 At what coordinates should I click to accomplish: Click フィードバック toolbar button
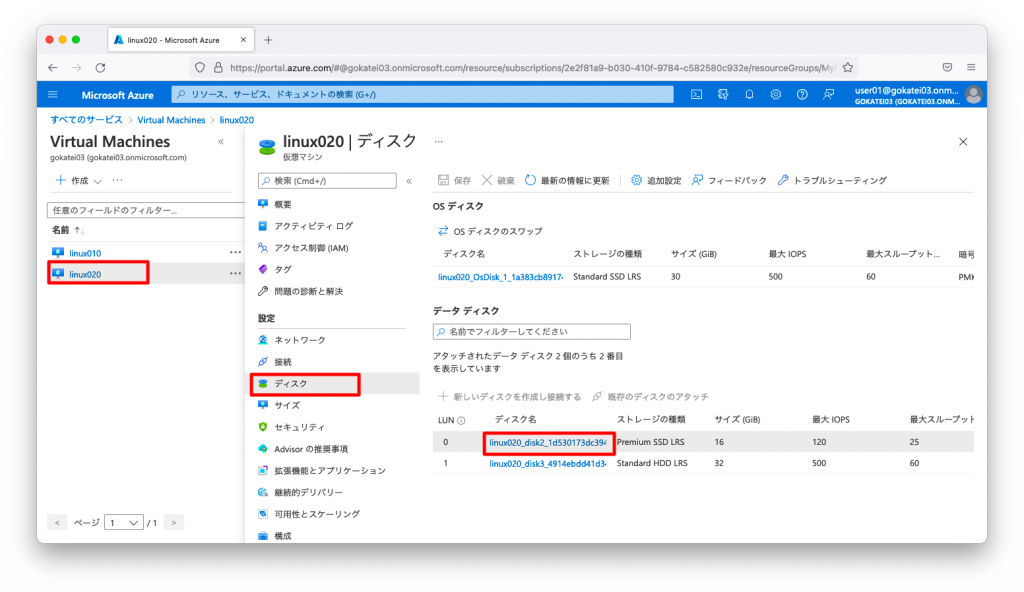coord(729,180)
